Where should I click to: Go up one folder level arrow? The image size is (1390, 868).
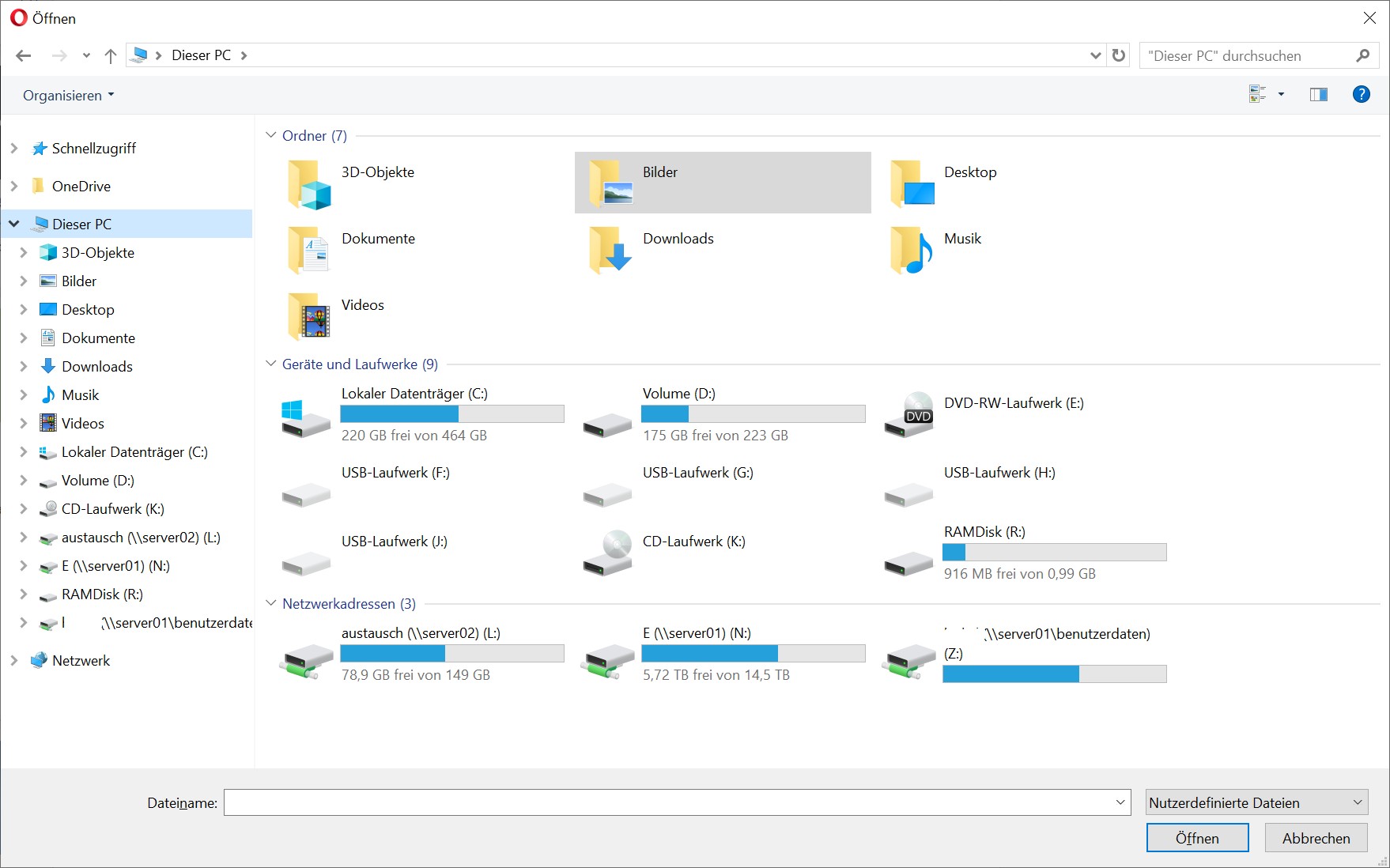pos(111,55)
